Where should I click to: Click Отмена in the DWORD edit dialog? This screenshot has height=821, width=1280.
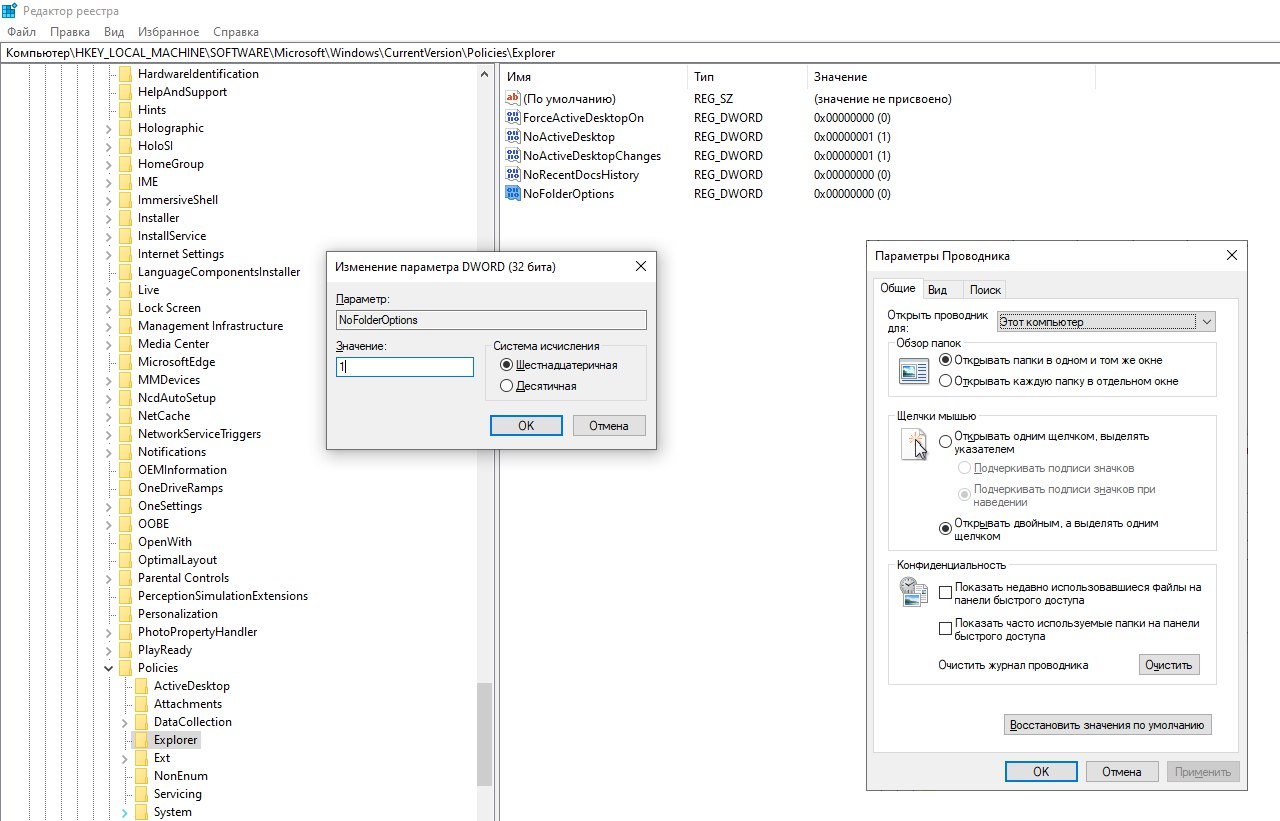tap(609, 426)
